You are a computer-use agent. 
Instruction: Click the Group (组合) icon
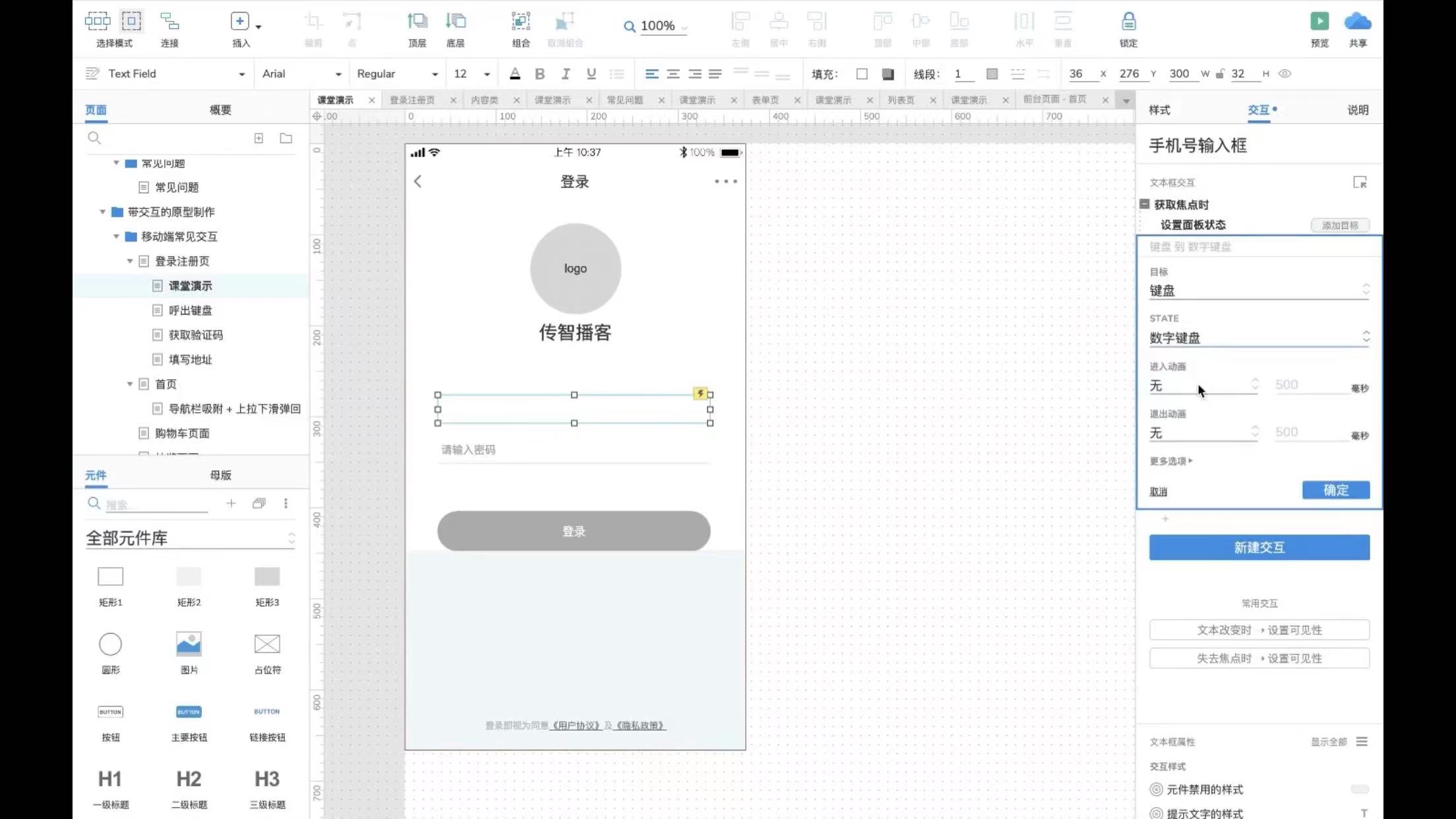click(x=520, y=22)
